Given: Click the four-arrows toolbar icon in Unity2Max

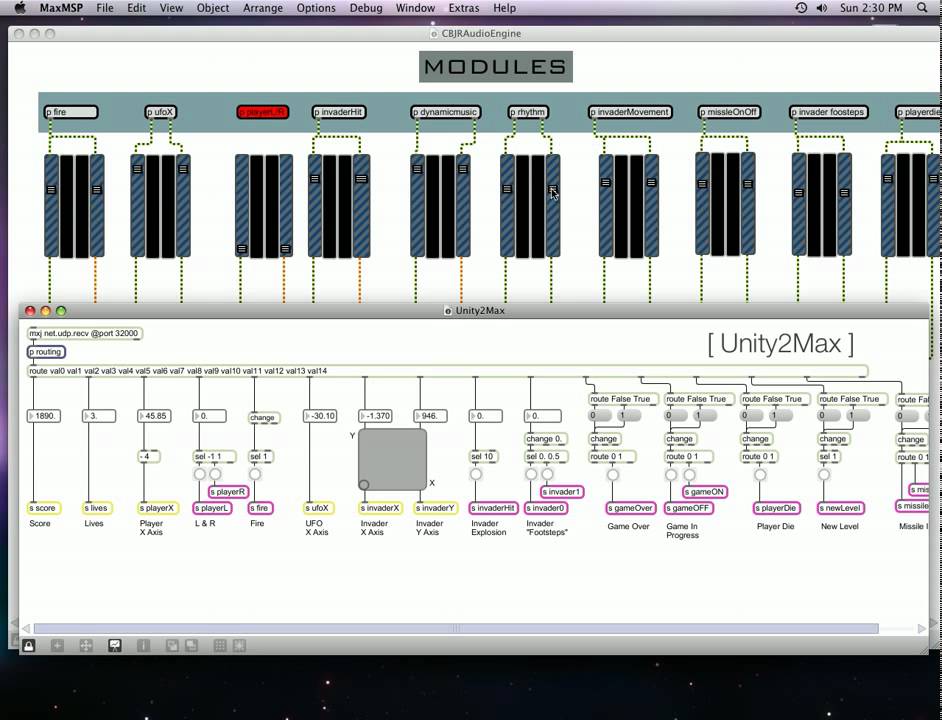Looking at the screenshot, I should (x=86, y=645).
